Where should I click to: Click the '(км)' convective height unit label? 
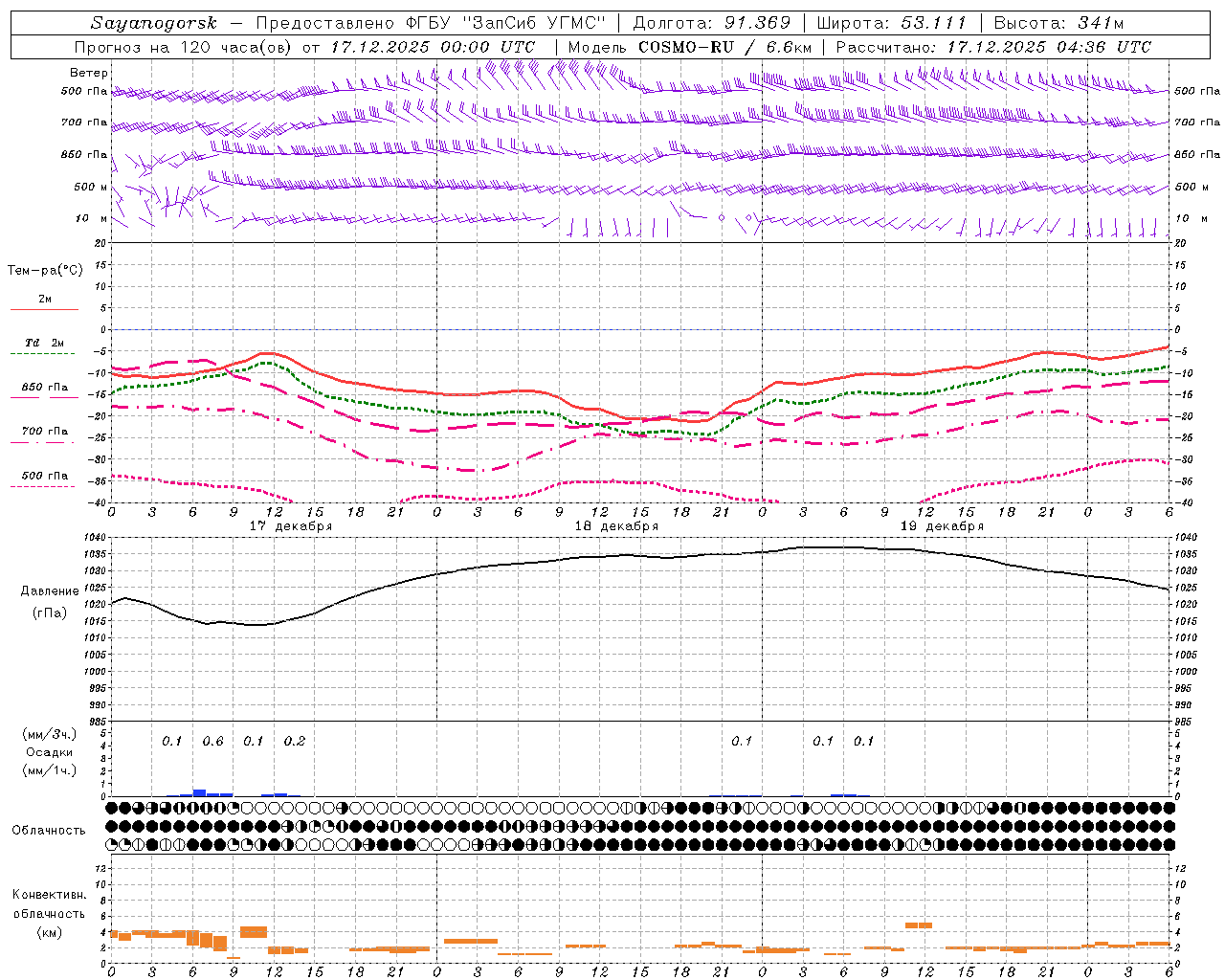[x=49, y=932]
